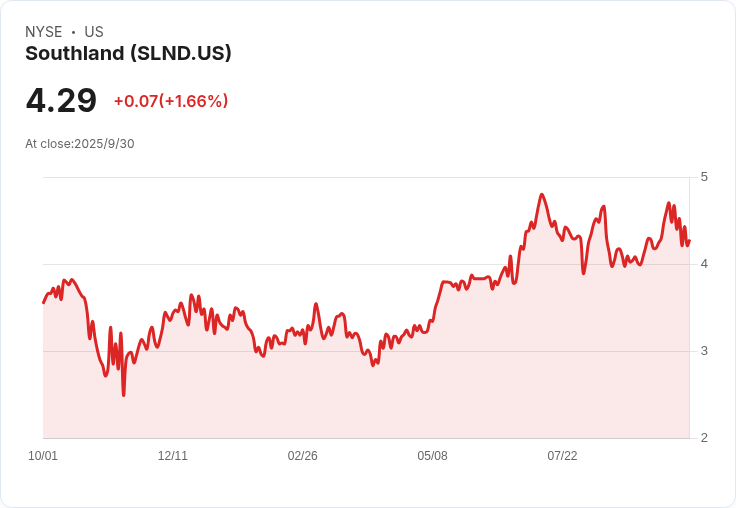736x508 pixels.
Task: Click the final data point of price line
Action: click(x=689, y=241)
